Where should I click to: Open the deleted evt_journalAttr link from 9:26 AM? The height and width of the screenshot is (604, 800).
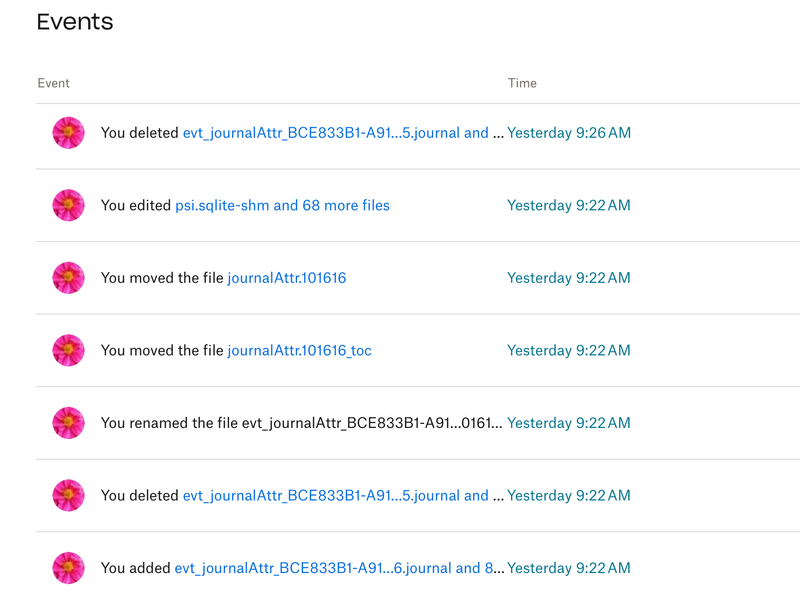pyautogui.click(x=342, y=133)
